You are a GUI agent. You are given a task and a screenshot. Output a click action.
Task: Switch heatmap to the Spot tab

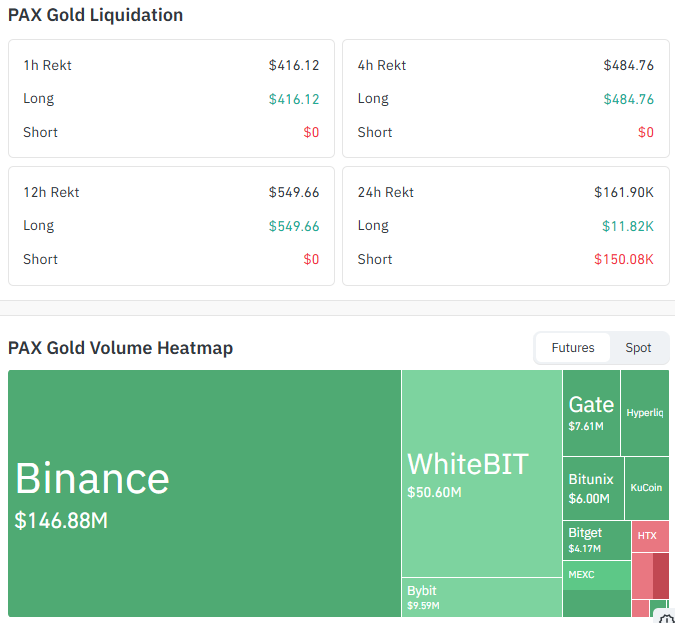coord(638,347)
